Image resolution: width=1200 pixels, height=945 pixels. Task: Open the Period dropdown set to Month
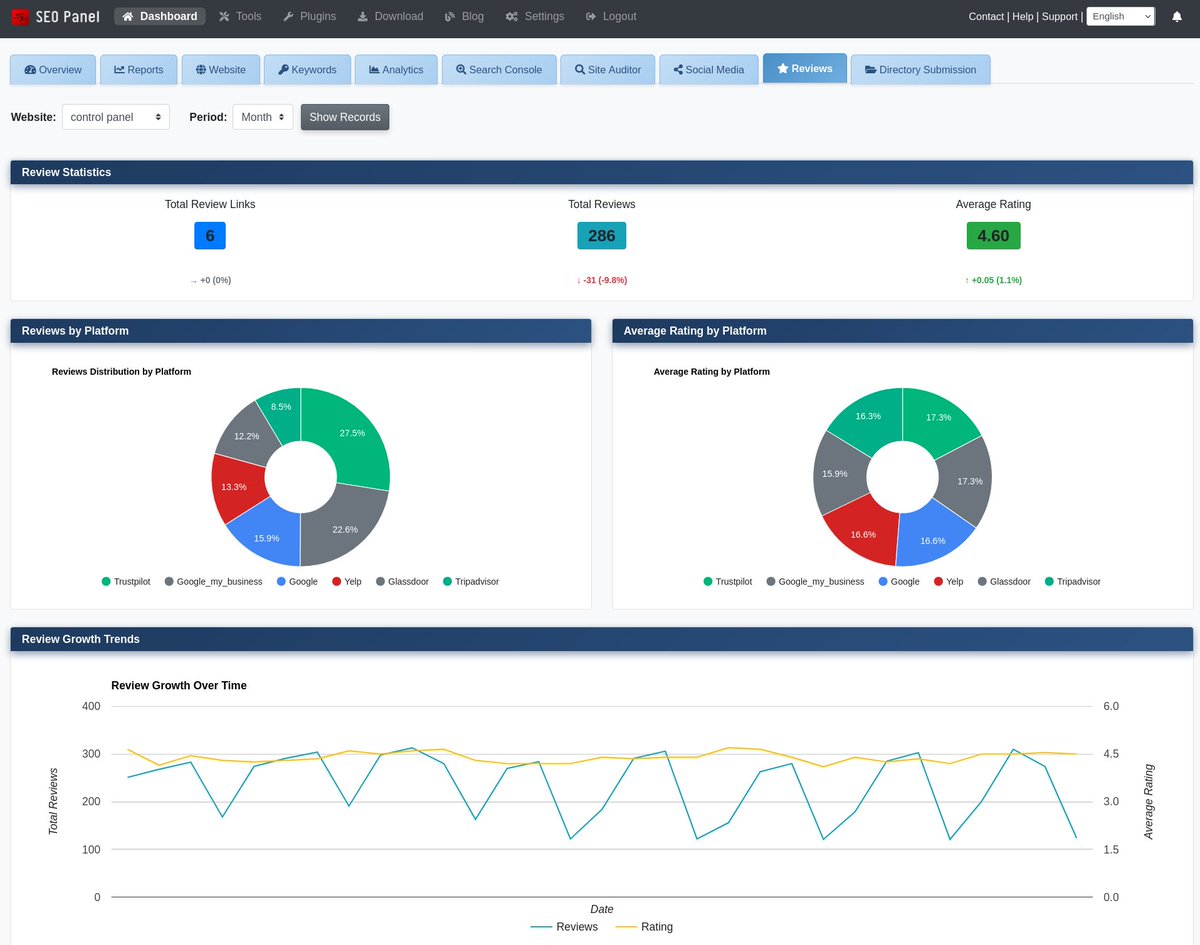coord(263,117)
